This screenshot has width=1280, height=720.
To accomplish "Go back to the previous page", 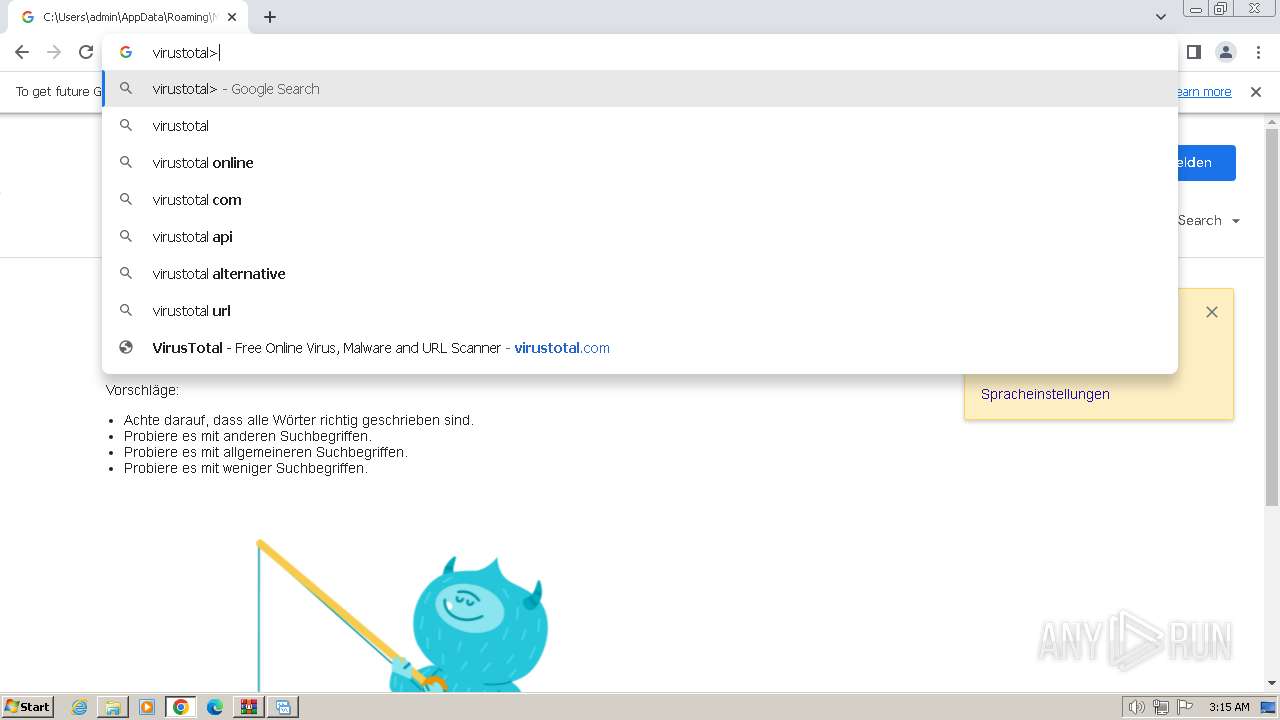I will coord(22,52).
